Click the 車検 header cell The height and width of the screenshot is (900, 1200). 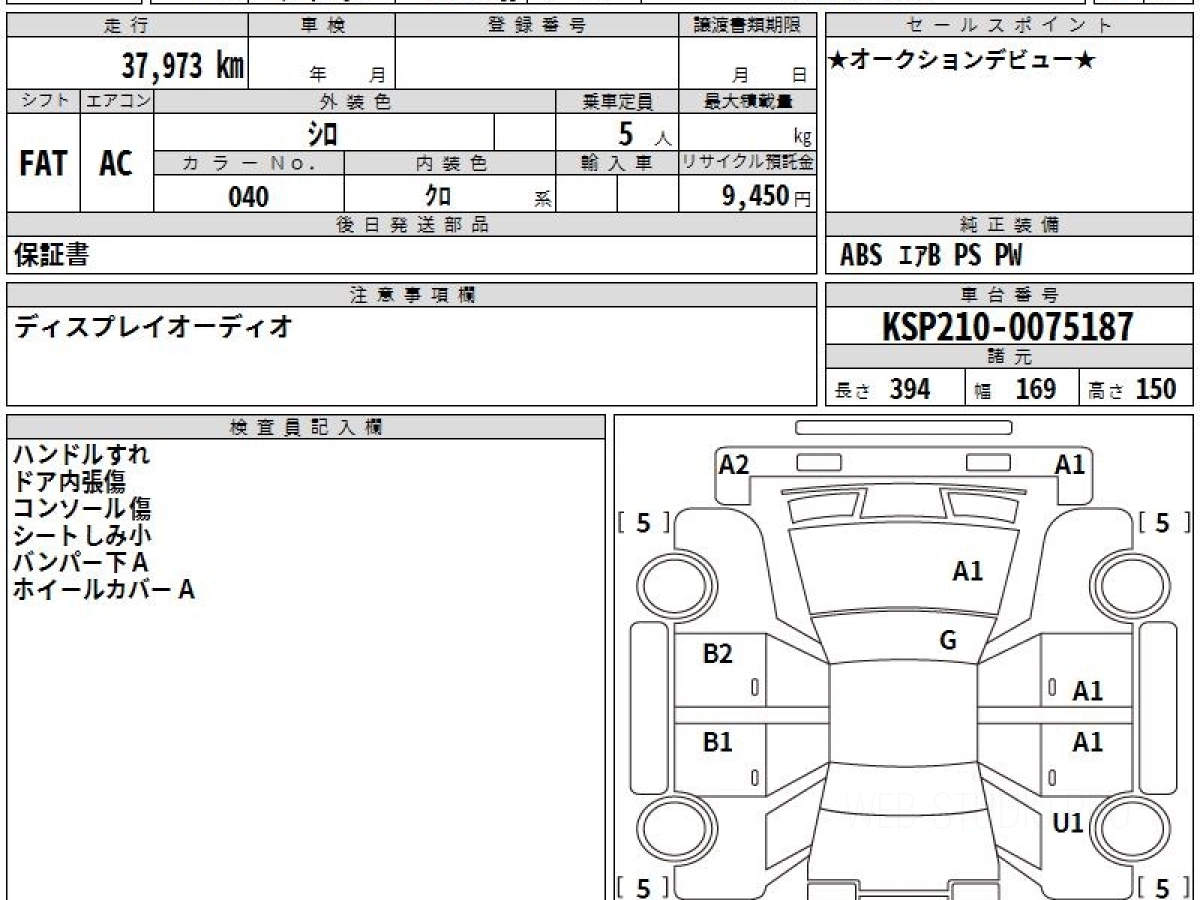pyautogui.click(x=322, y=26)
